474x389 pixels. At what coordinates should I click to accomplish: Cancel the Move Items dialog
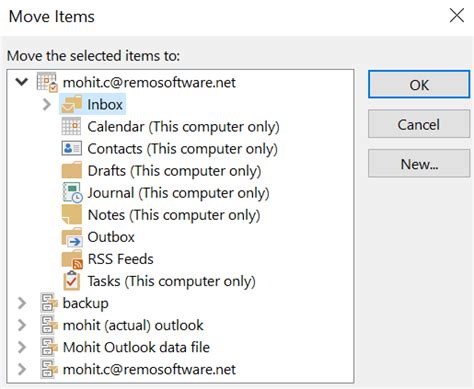pos(419,124)
